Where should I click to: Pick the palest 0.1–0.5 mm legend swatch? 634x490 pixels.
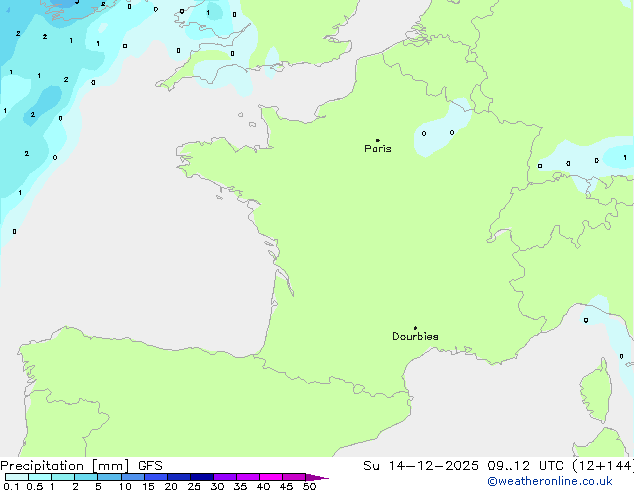(17, 477)
